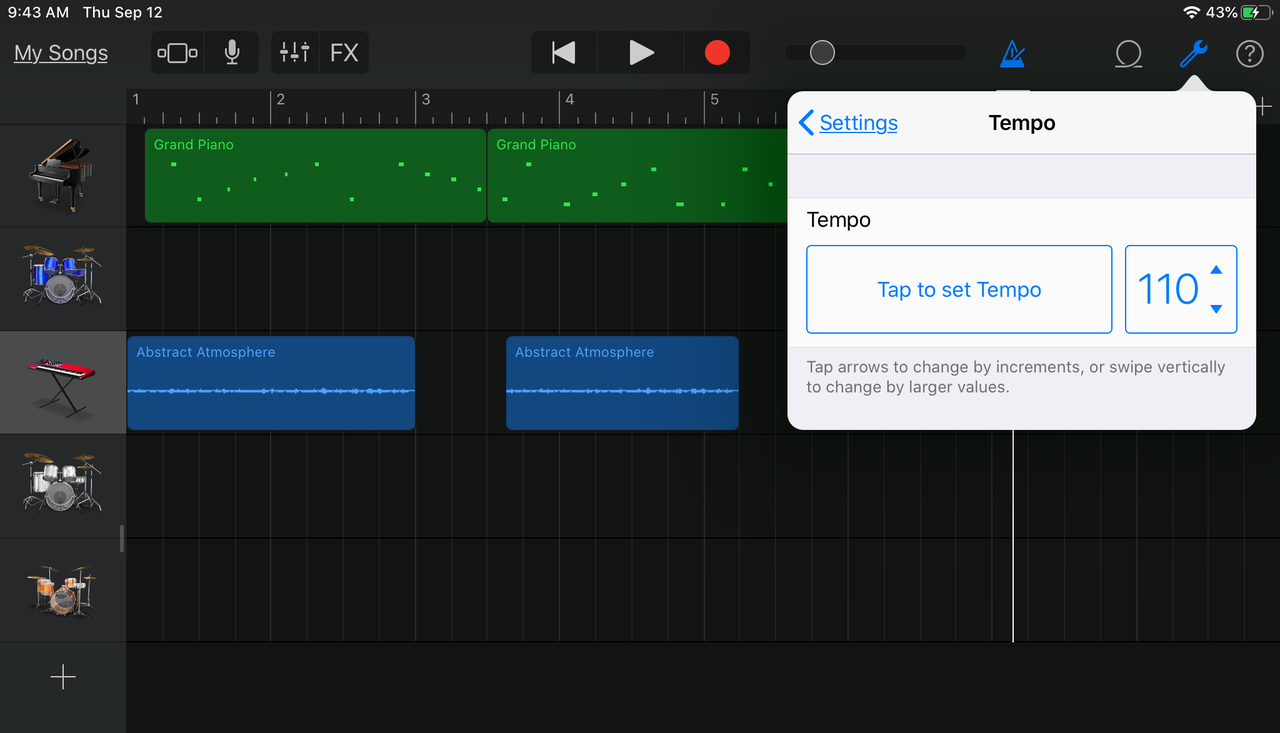1280x733 pixels.
Task: Select the keyboard instrument track icon
Action: (x=62, y=383)
